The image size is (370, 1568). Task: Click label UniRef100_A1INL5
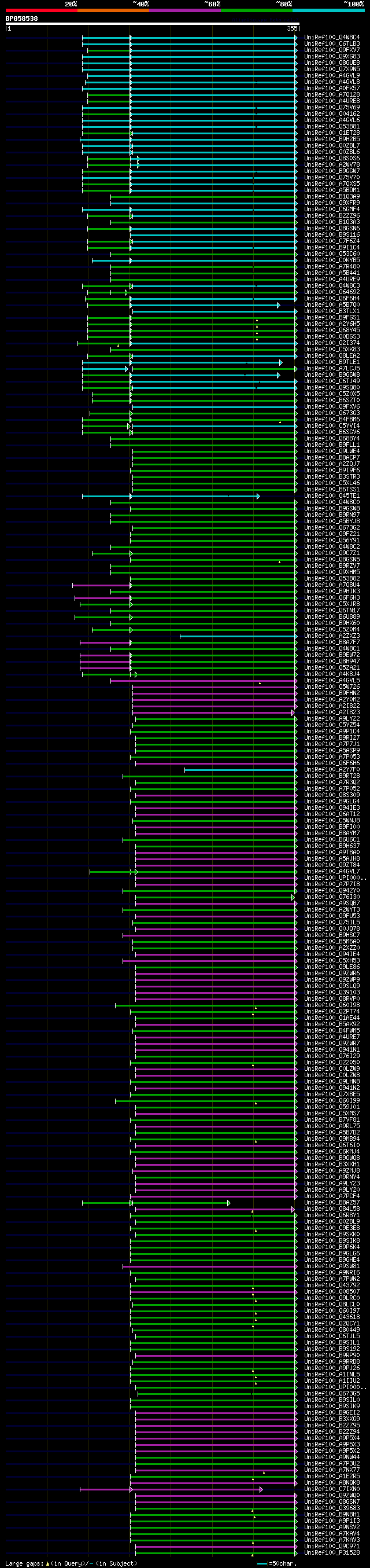pyautogui.click(x=332, y=1375)
